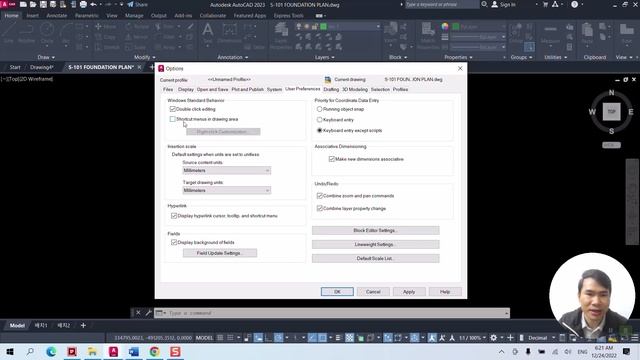Toggle Combine zoom and pan commands checkbox
This screenshot has height=360, width=640.
tap(320, 196)
